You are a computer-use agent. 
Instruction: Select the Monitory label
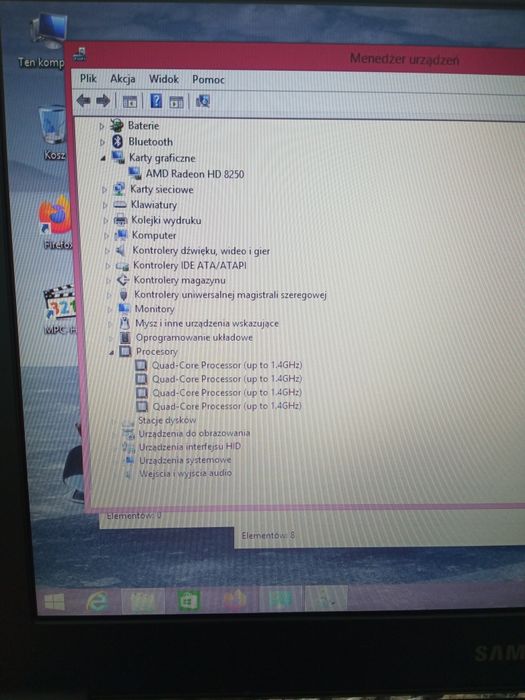point(154,309)
